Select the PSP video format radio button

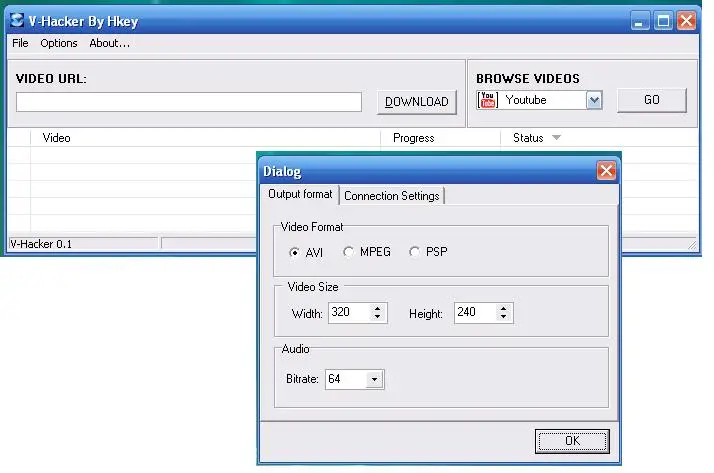[414, 252]
